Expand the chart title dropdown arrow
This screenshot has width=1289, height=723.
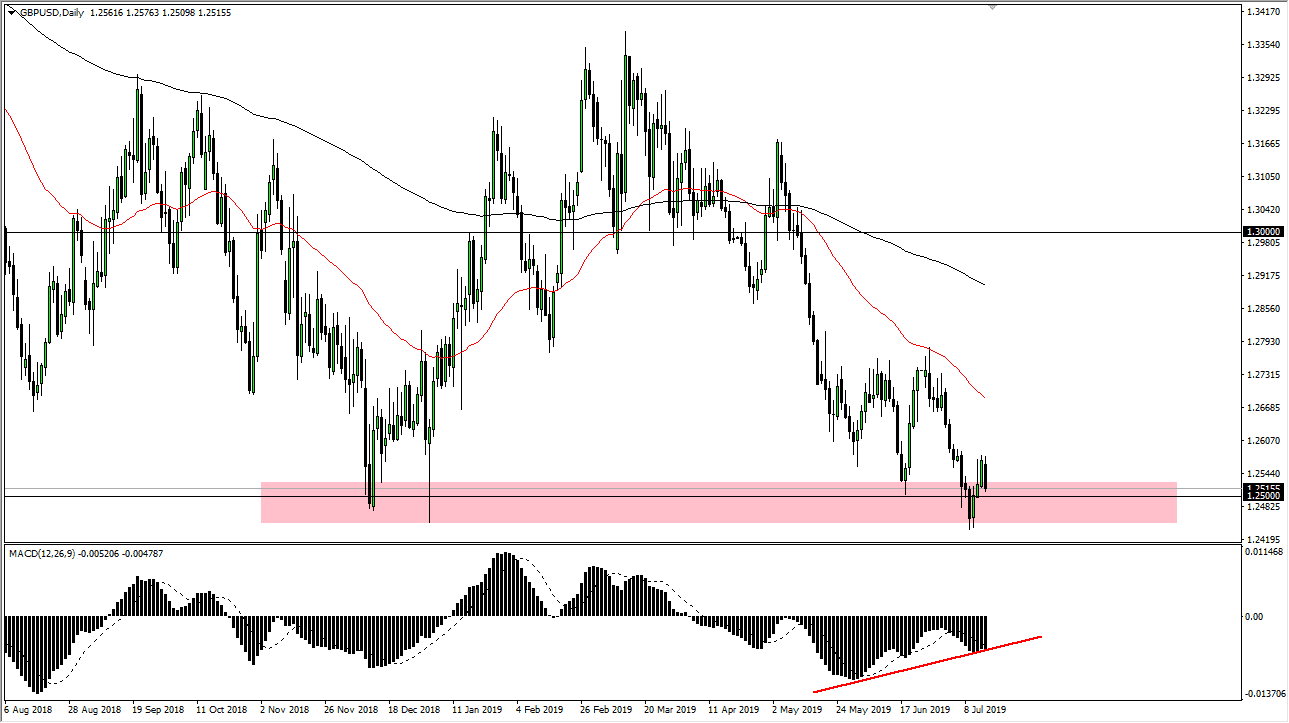(x=9, y=11)
